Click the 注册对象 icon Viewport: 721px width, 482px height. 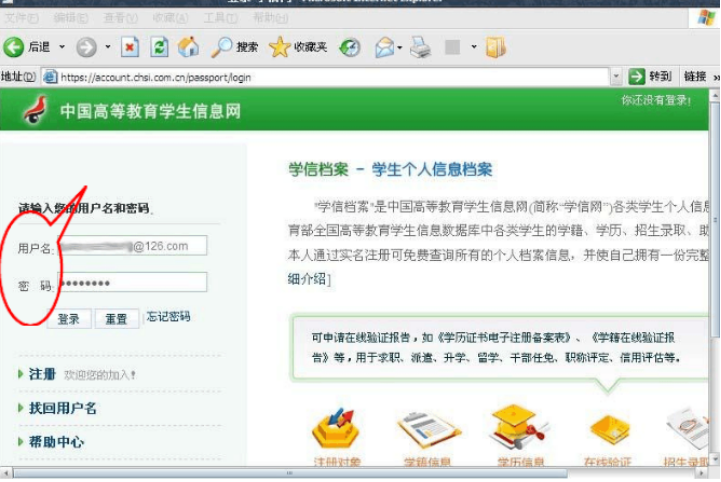(337, 429)
